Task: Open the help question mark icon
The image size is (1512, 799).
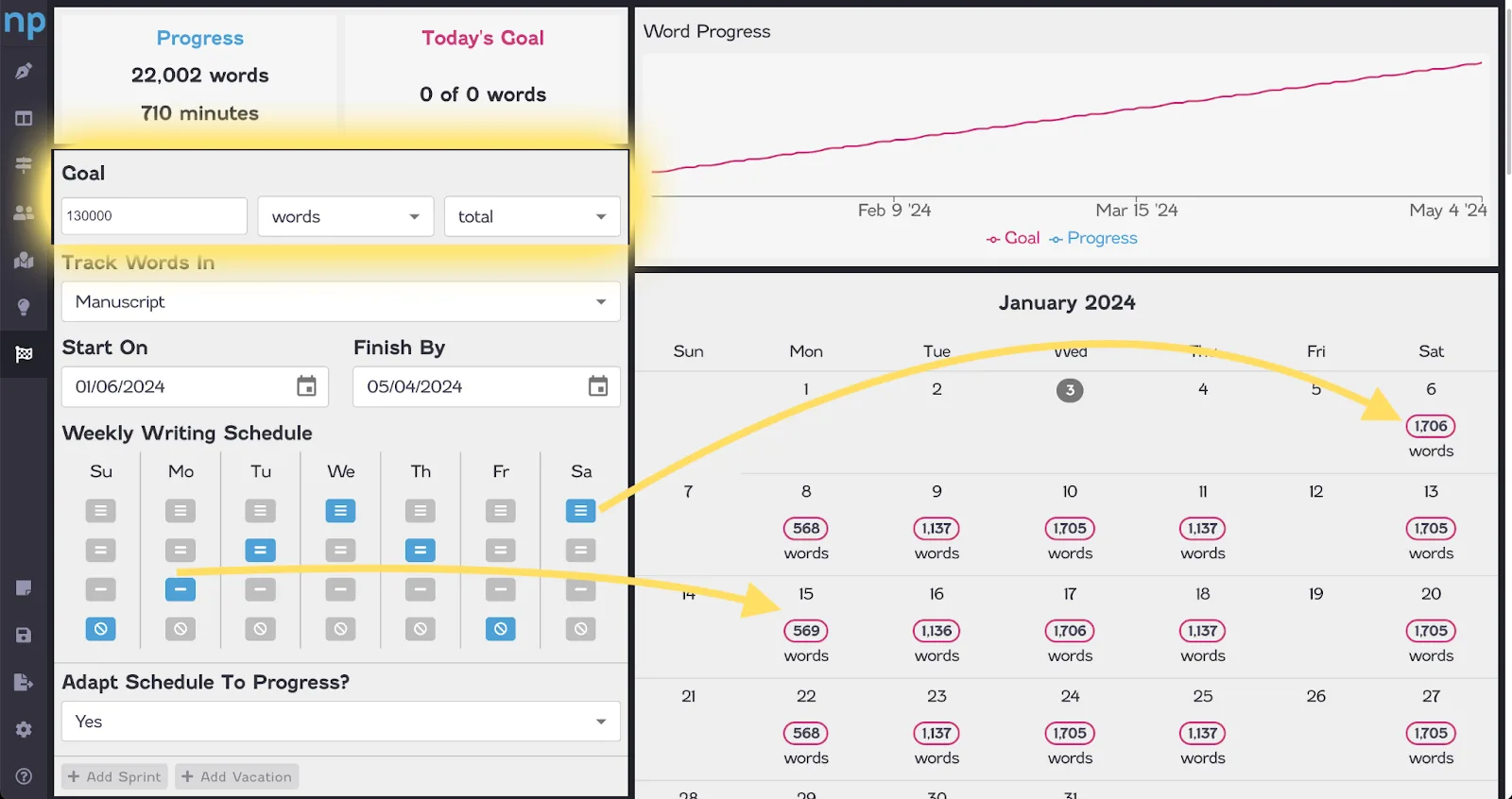Action: [24, 776]
